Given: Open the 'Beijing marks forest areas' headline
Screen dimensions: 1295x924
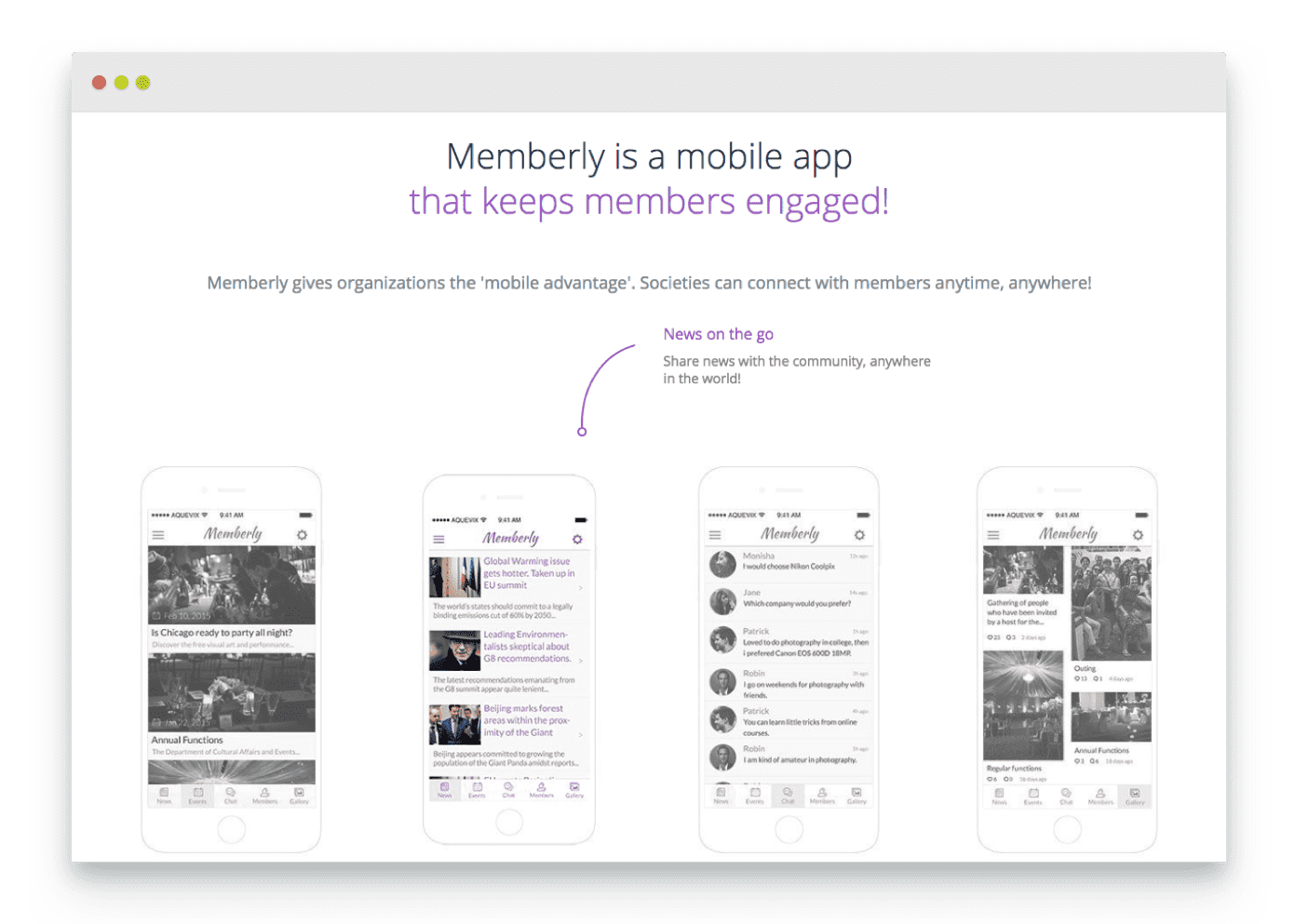Looking at the screenshot, I should tap(527, 720).
